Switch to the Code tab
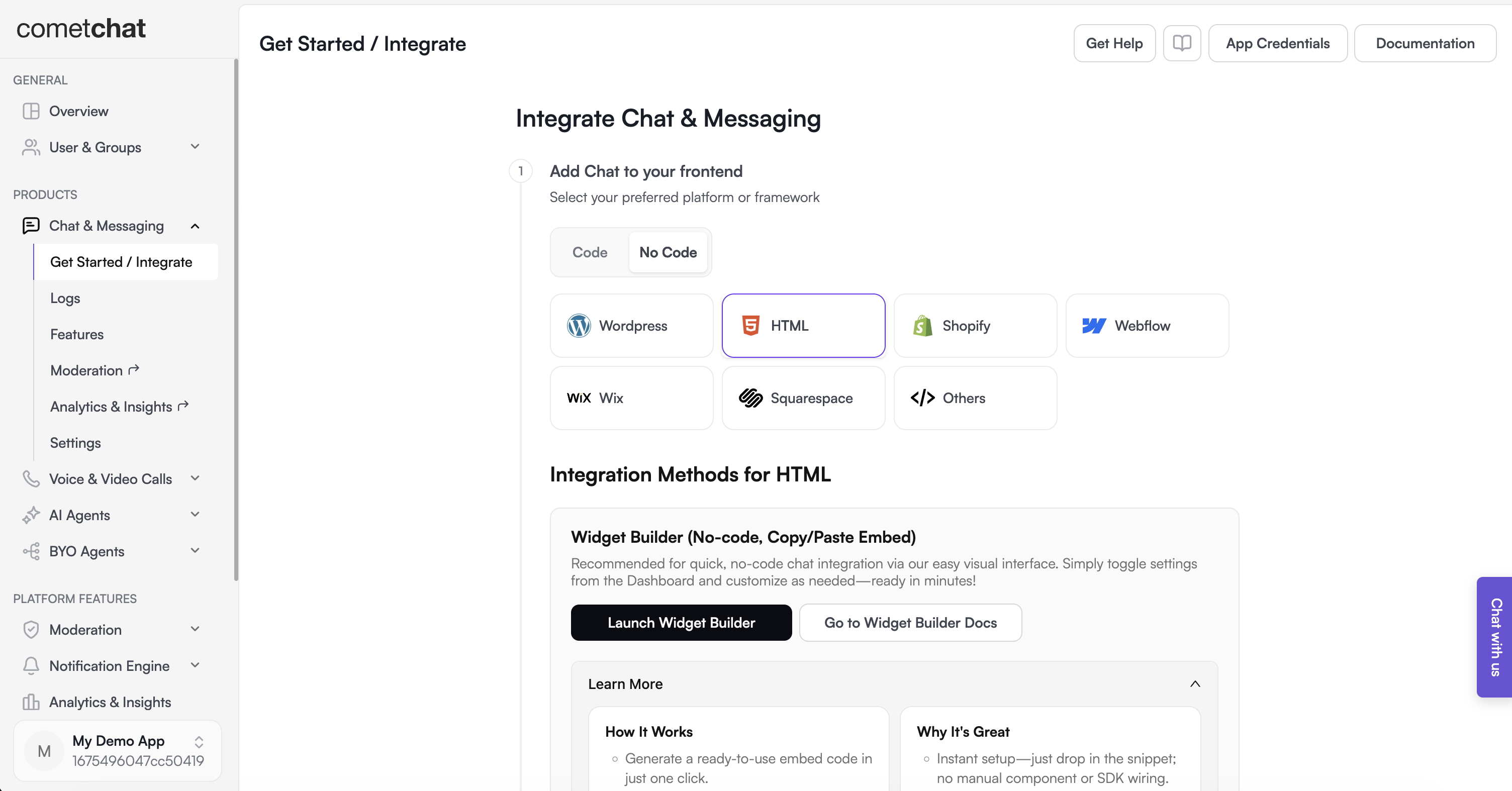Viewport: 1512px width, 791px height. 589,252
